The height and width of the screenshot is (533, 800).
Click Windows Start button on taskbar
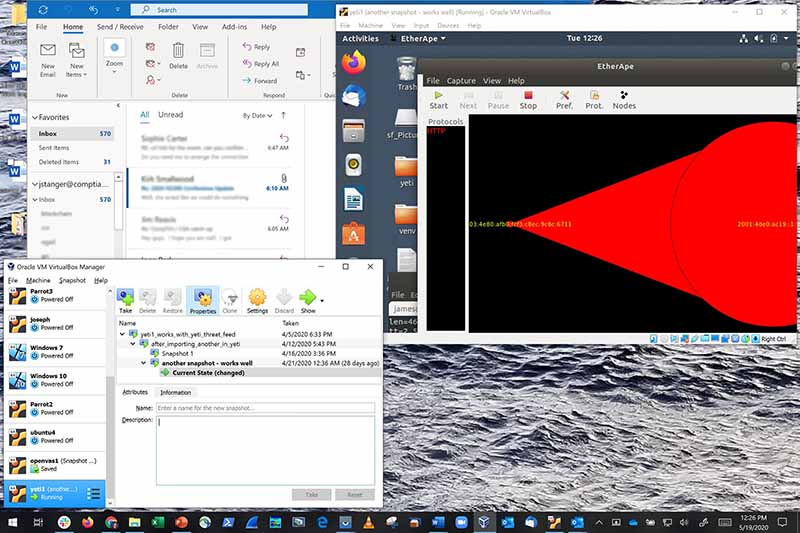click(12, 522)
